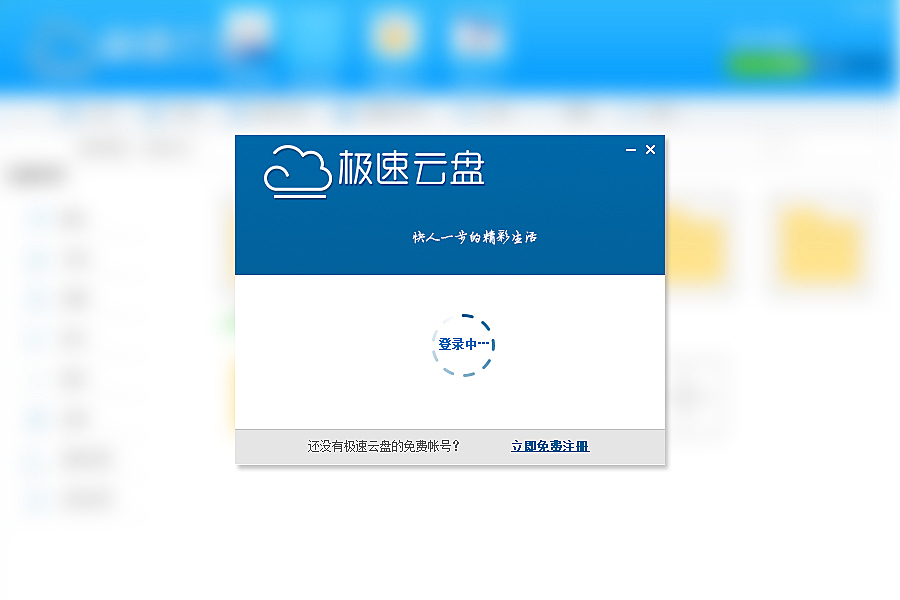Click the 登录中 loading spinner

click(x=463, y=345)
